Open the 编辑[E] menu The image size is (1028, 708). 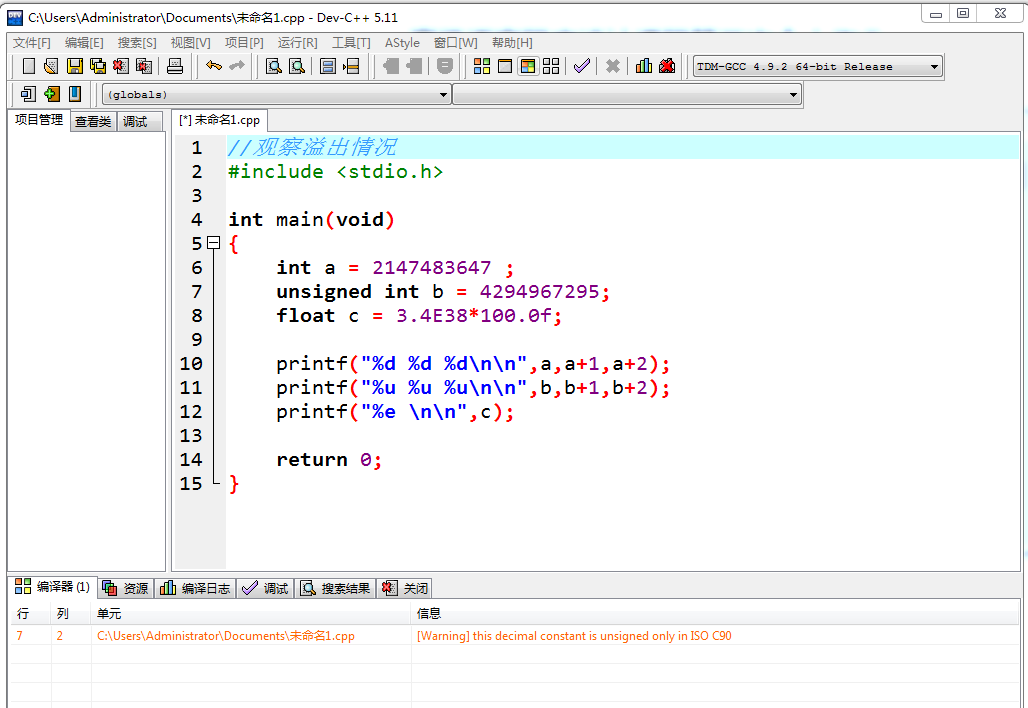(x=84, y=43)
